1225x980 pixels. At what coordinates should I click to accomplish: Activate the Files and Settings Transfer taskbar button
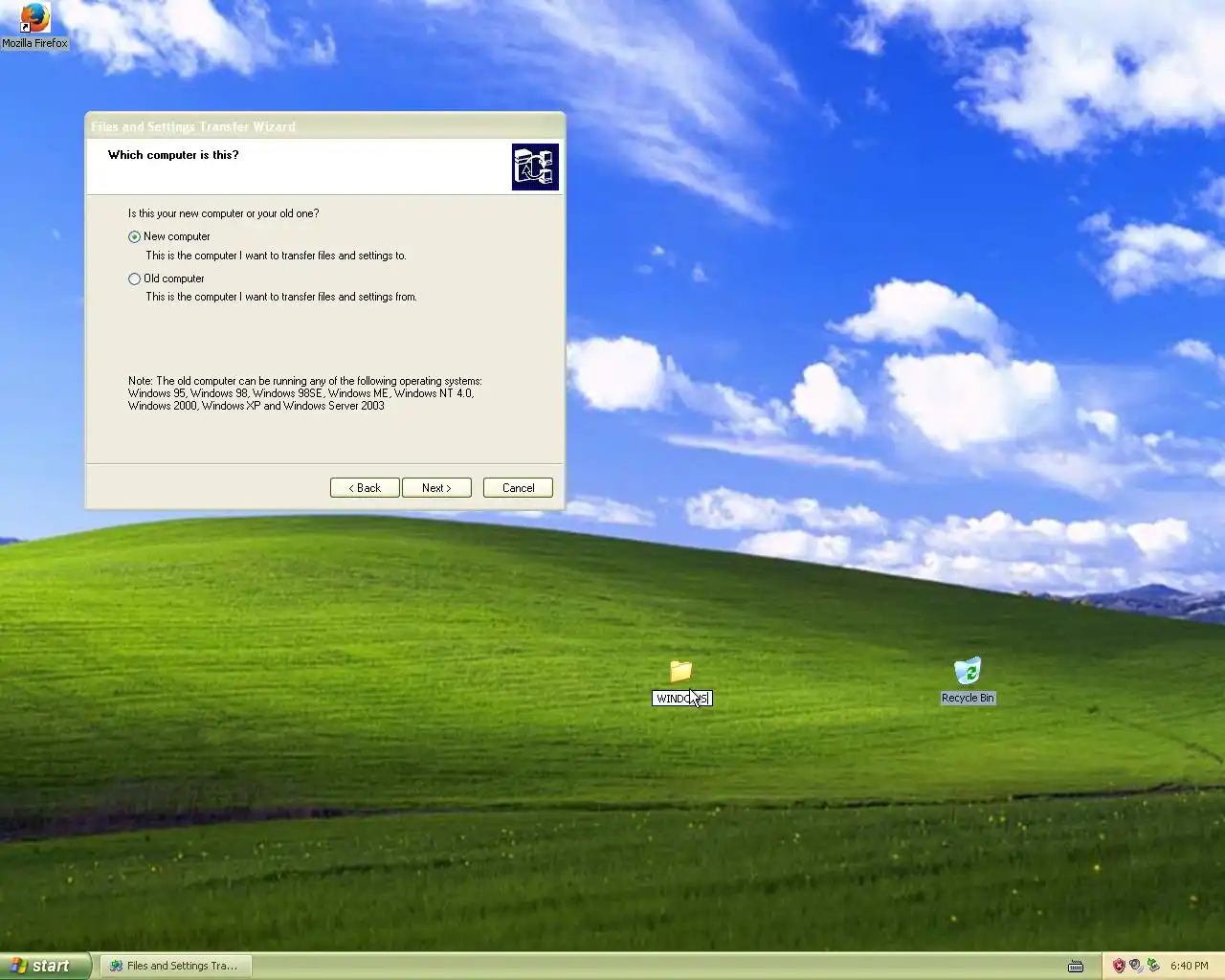pos(176,966)
